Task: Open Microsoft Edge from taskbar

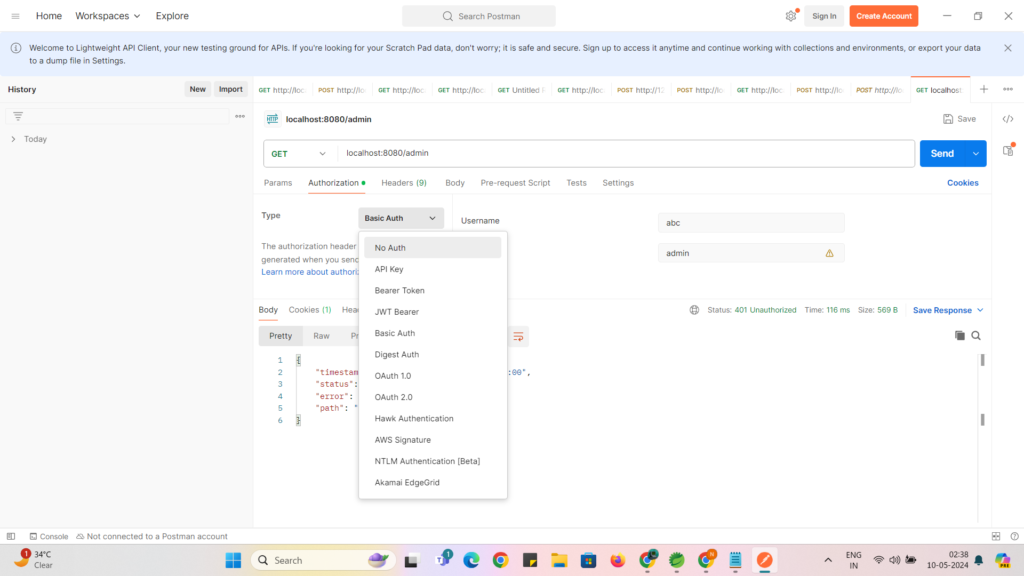Action: pyautogui.click(x=471, y=560)
